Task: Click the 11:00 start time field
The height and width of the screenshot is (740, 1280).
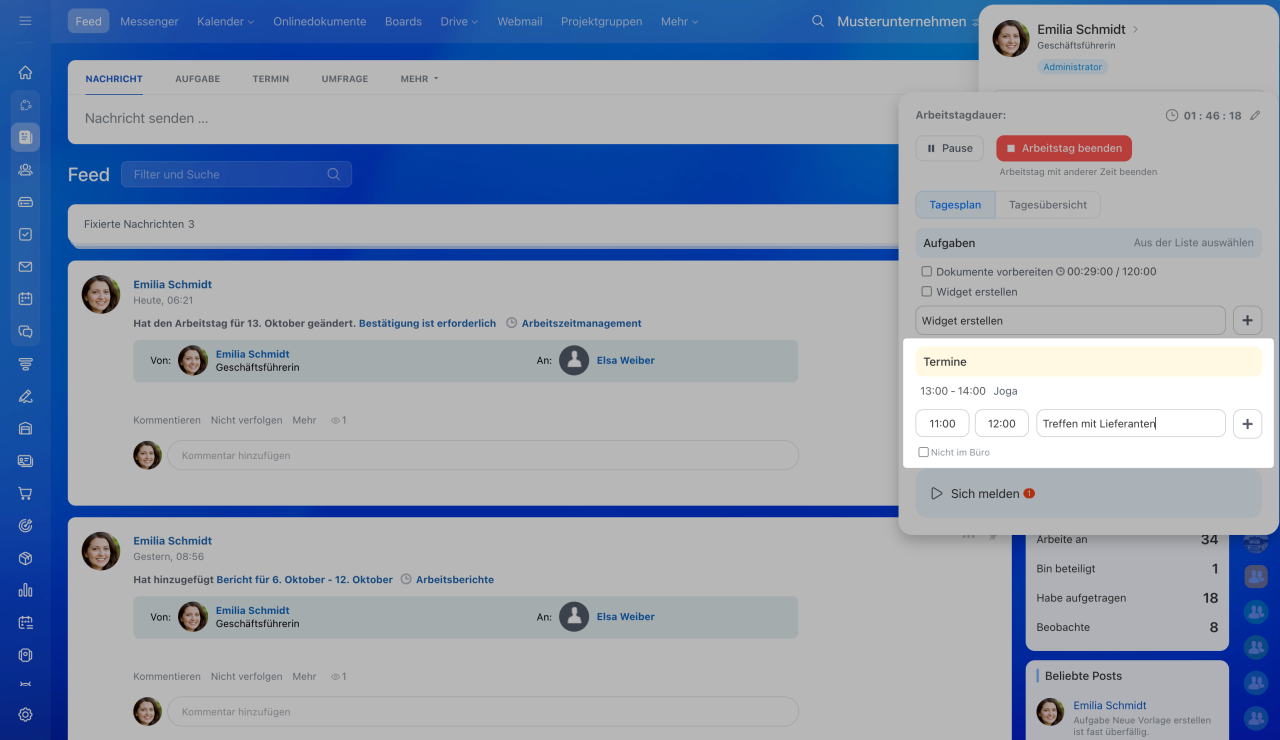Action: [942, 424]
